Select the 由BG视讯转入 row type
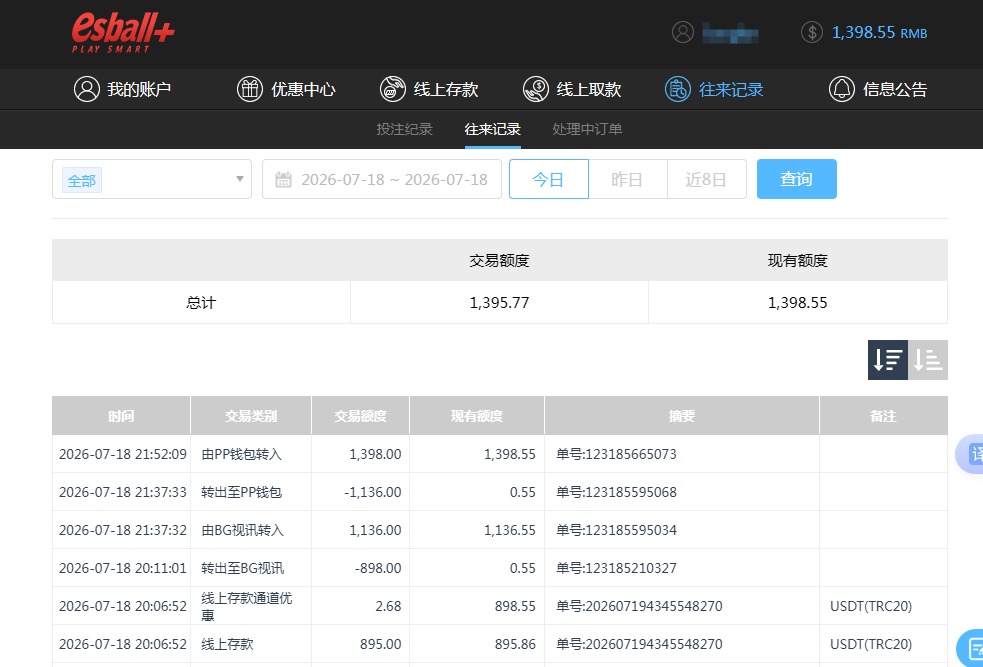 pos(243,530)
